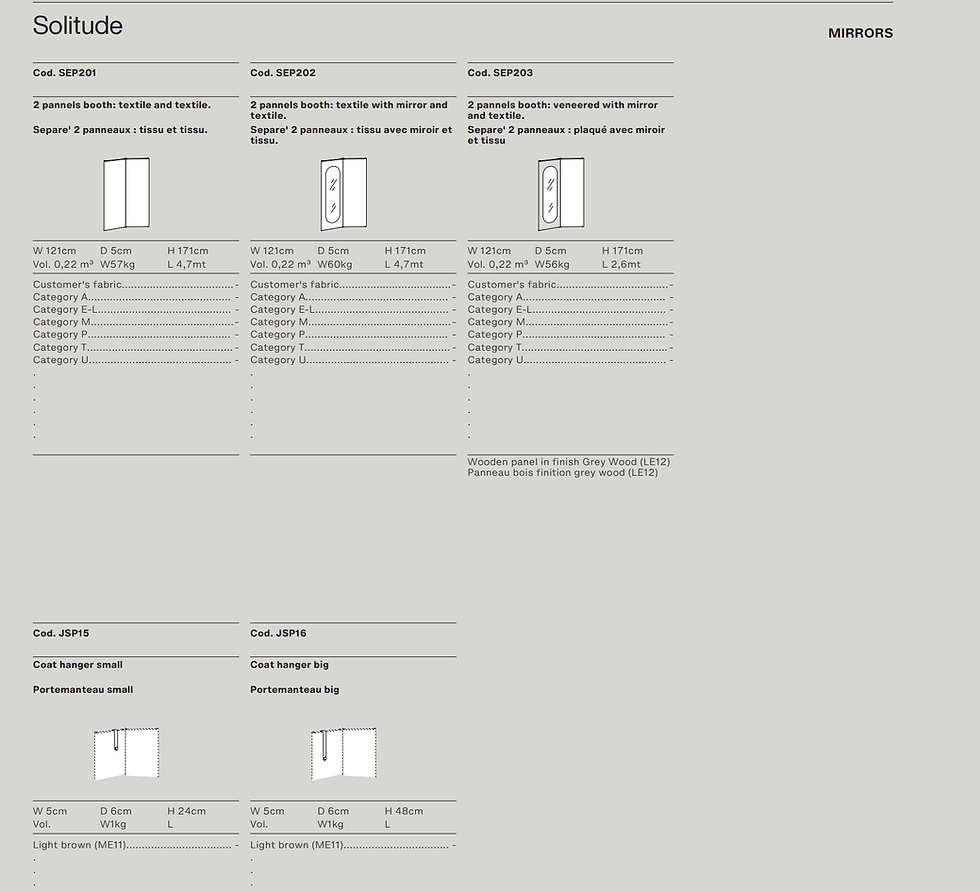This screenshot has width=980, height=891.
Task: Click the SEP201 two-panel booth drawing
Action: pos(126,194)
